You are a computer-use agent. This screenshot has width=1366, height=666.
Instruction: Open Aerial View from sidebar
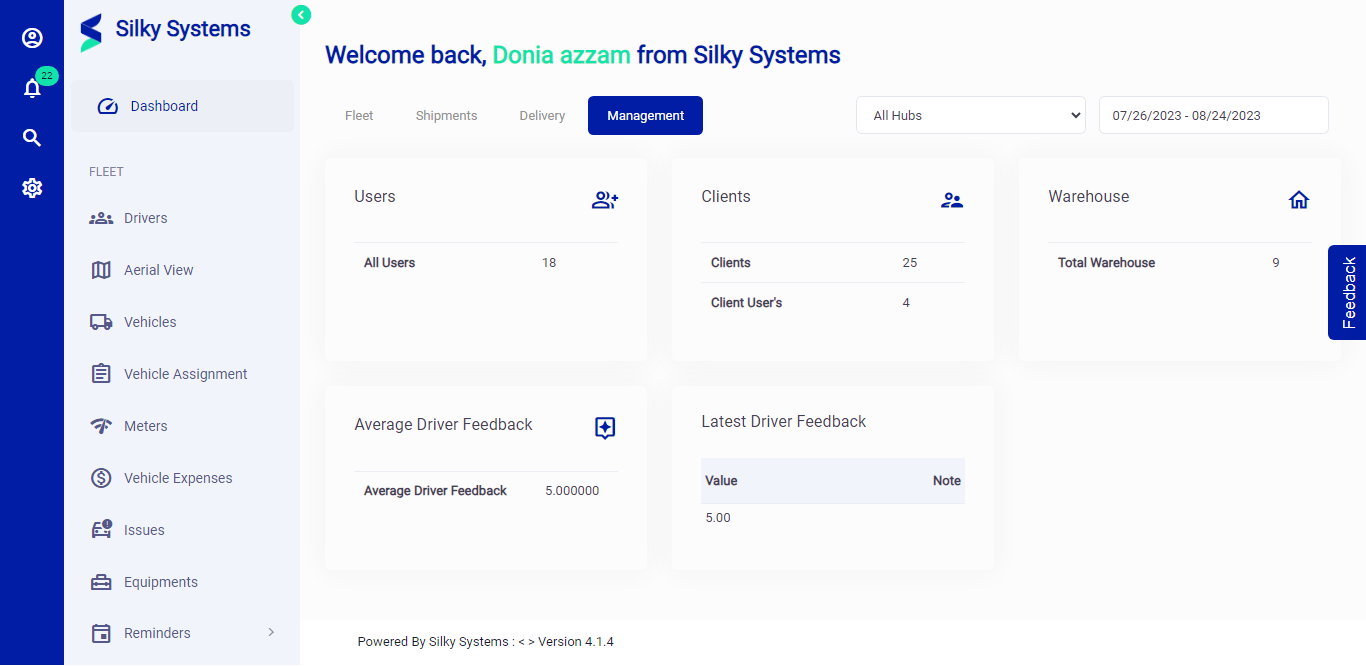[x=158, y=270]
